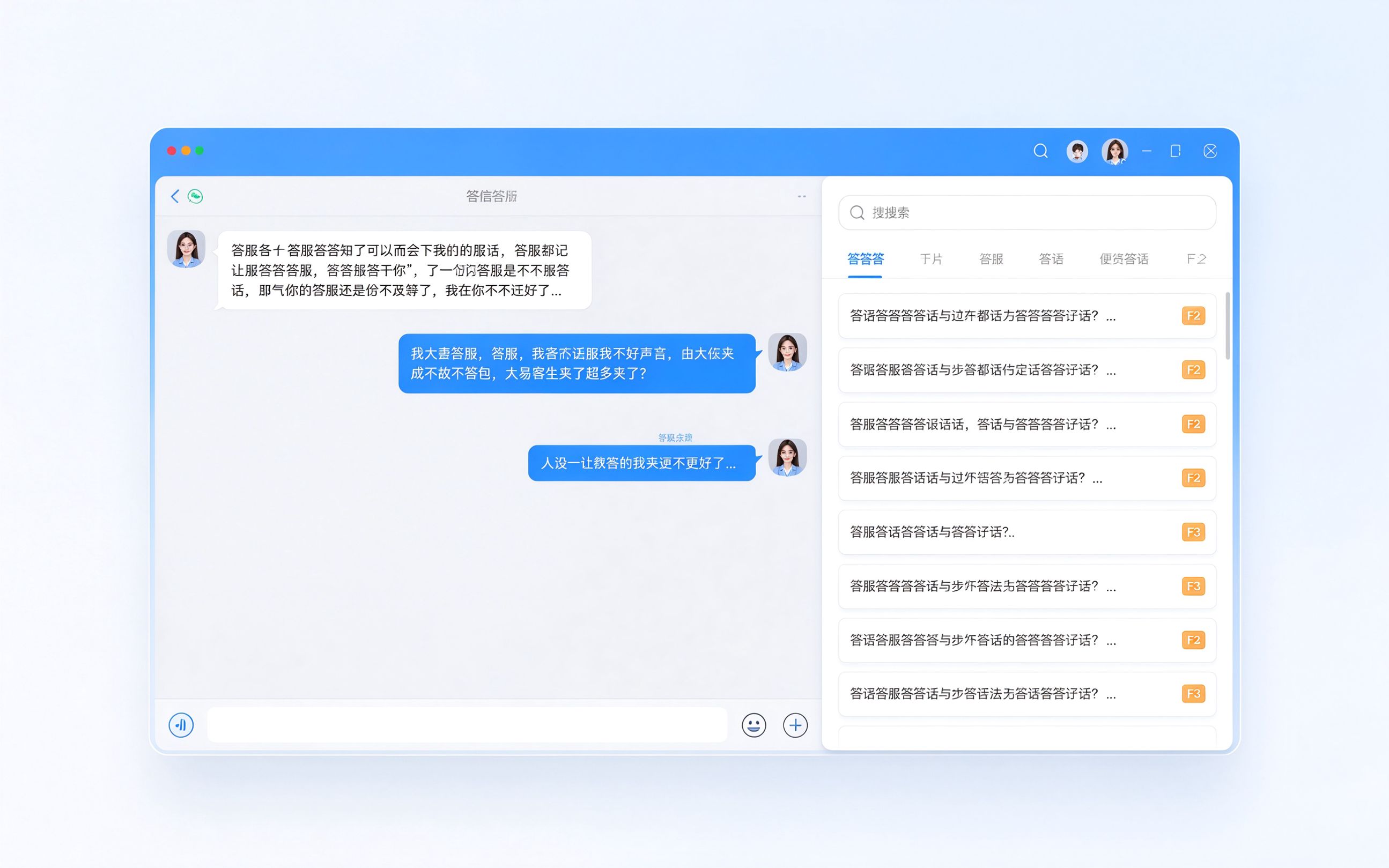Click the chat title 答信答版
Viewport: 1389px width, 868px height.
491,196
